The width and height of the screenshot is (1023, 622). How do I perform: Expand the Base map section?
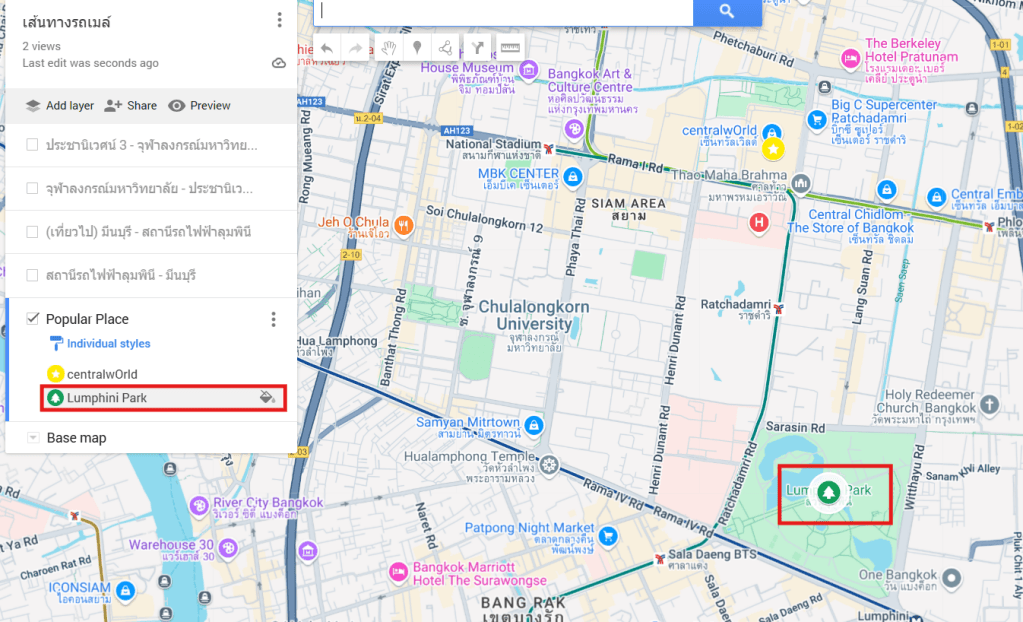pos(32,438)
